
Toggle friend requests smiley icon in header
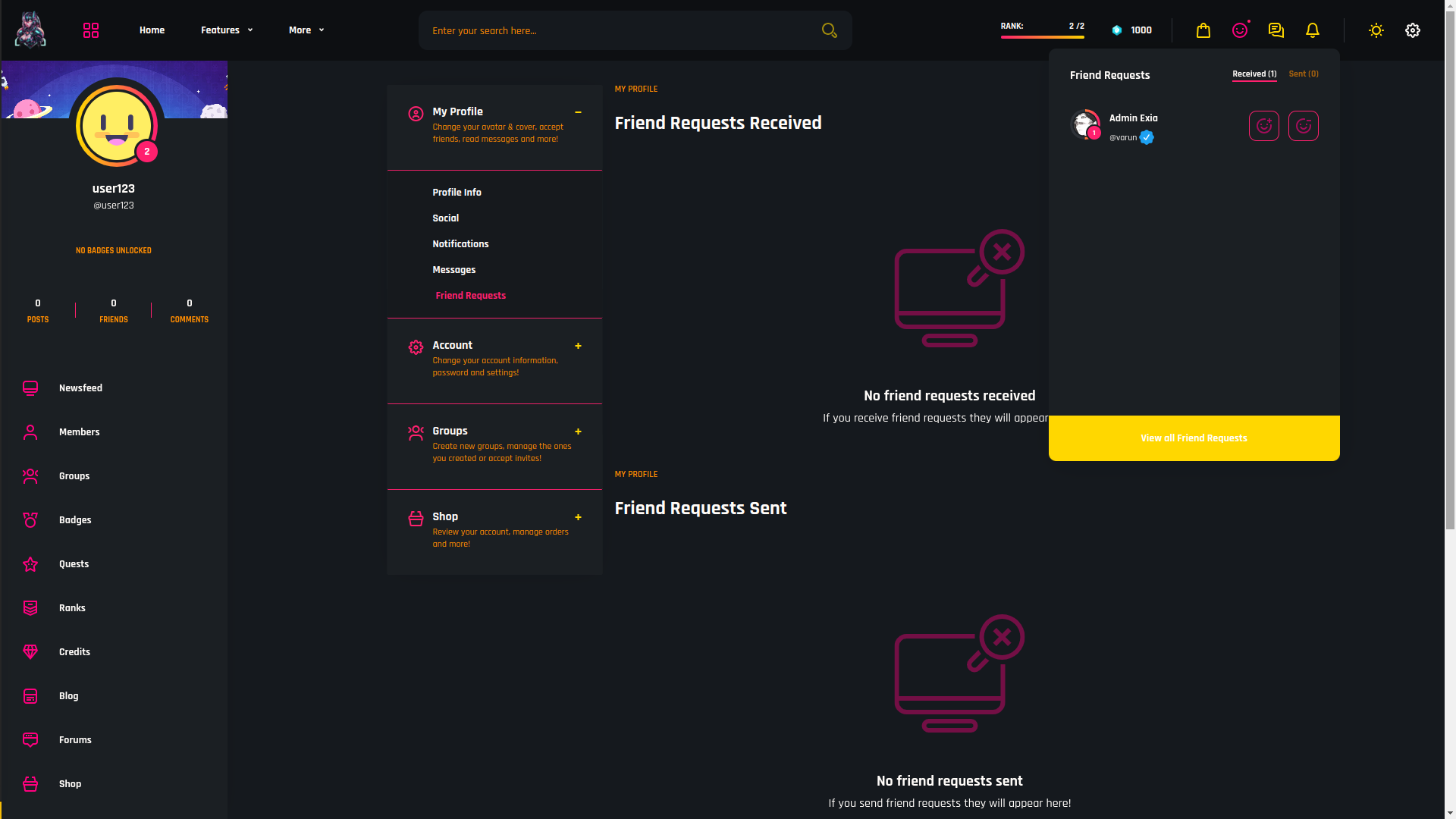[1239, 30]
